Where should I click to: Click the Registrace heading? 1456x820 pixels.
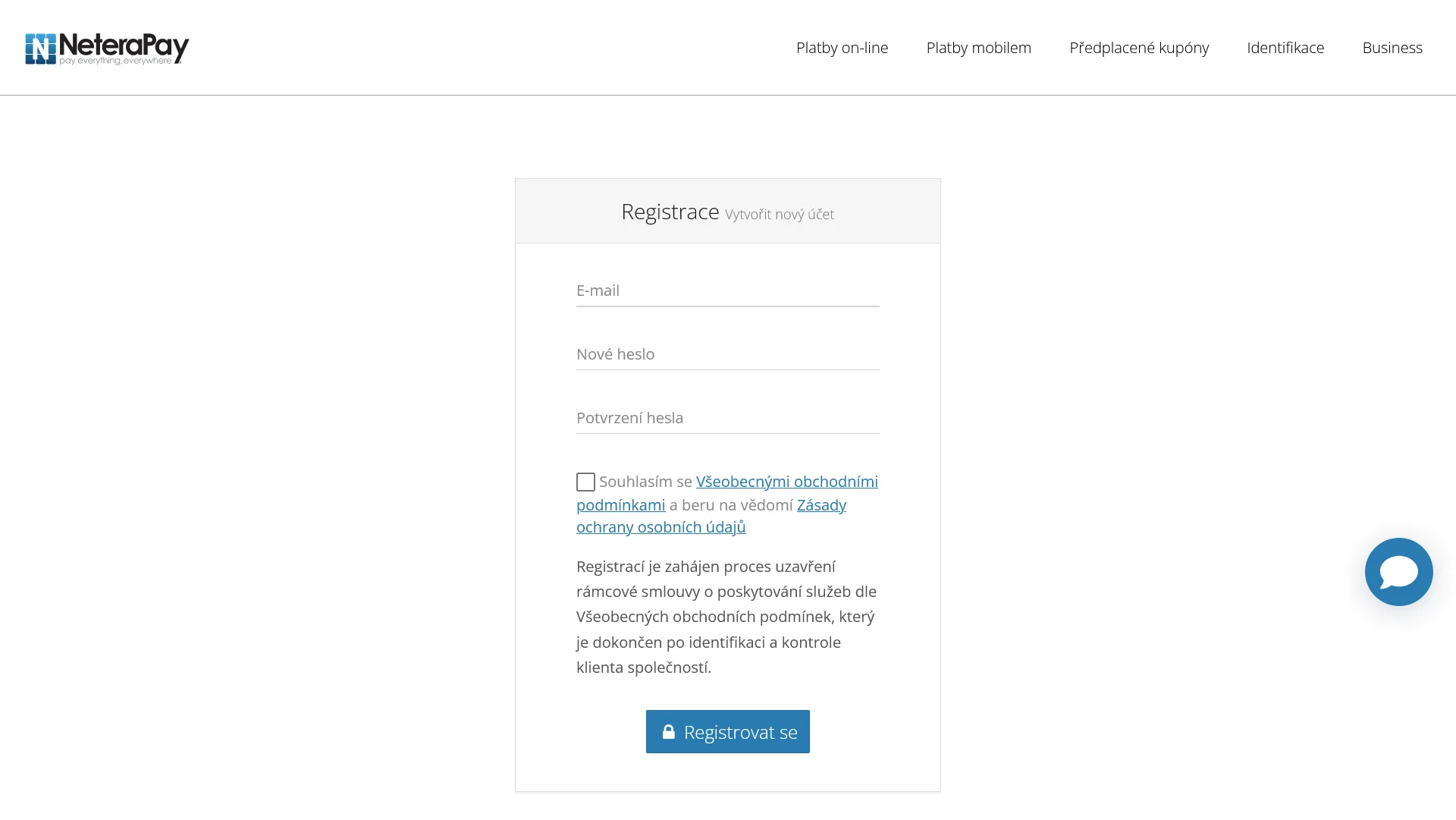[670, 212]
